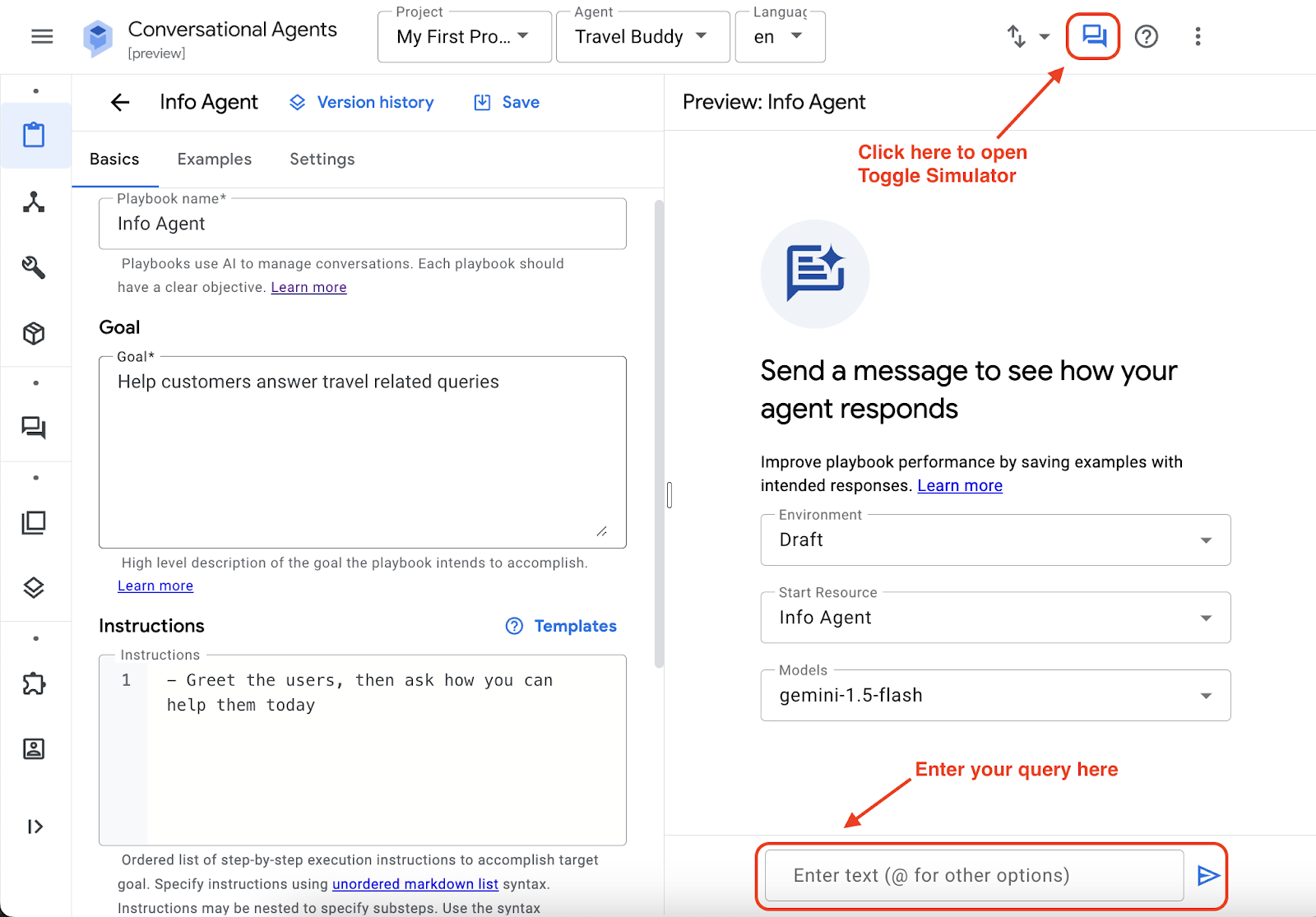Open the hamburger navigation menu
Viewport: 1316px width, 917px height.
coord(42,36)
